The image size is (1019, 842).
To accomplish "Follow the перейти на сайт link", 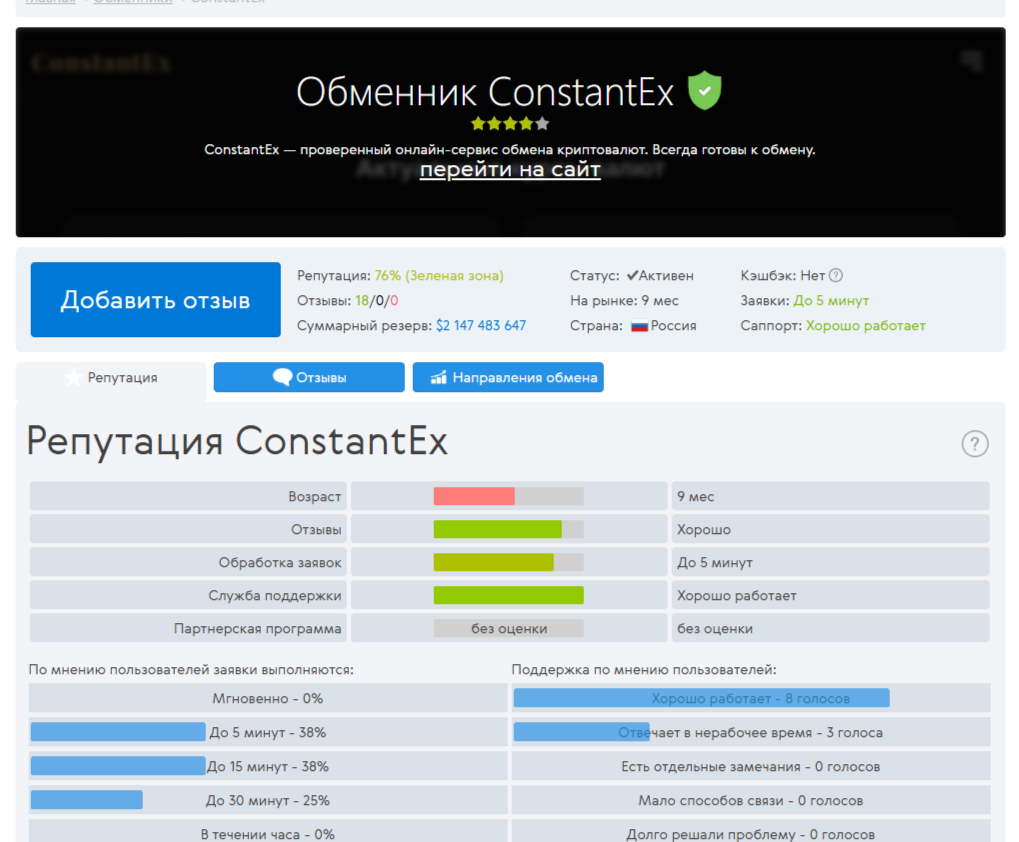I will 510,170.
